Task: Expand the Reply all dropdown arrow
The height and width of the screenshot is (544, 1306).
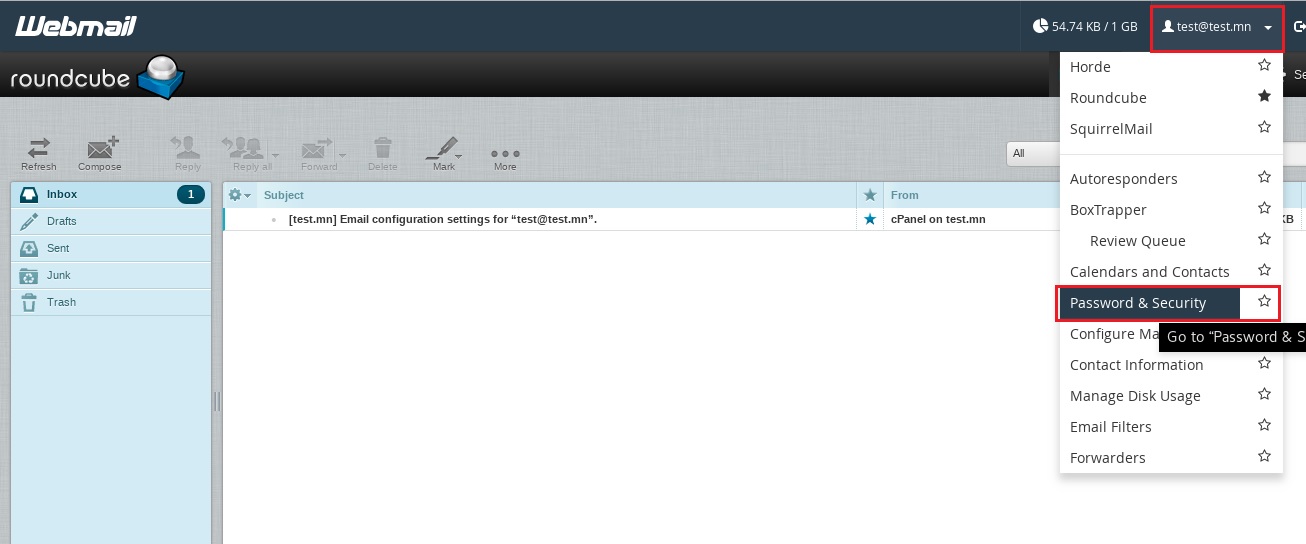Action: (274, 155)
